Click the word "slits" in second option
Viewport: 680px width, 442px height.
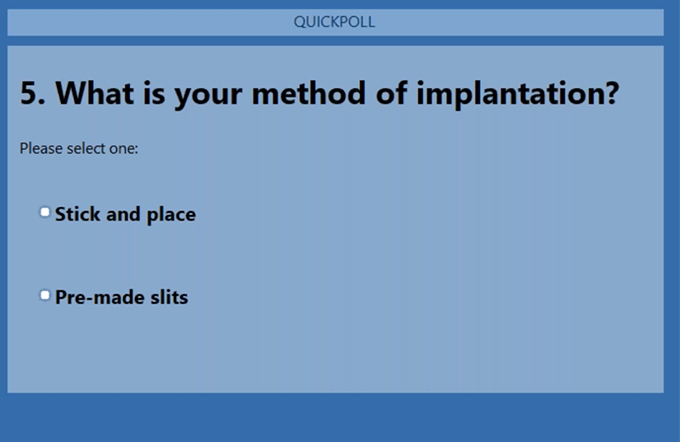pyautogui.click(x=169, y=298)
